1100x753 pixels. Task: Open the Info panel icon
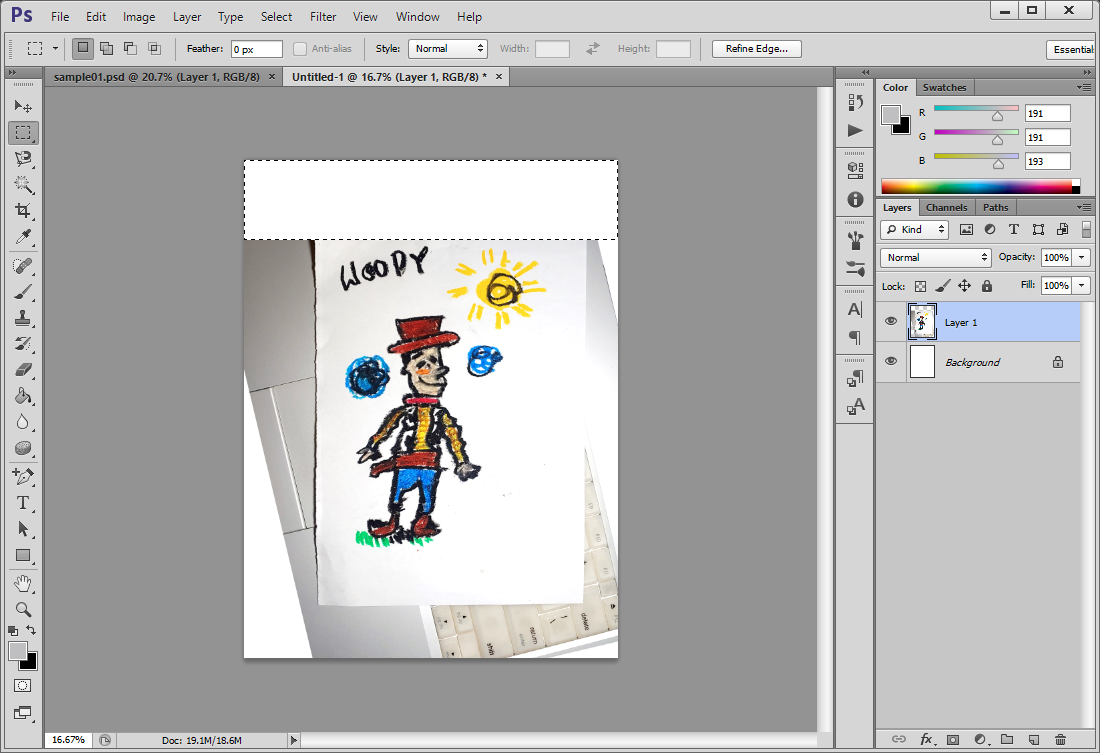pos(855,199)
